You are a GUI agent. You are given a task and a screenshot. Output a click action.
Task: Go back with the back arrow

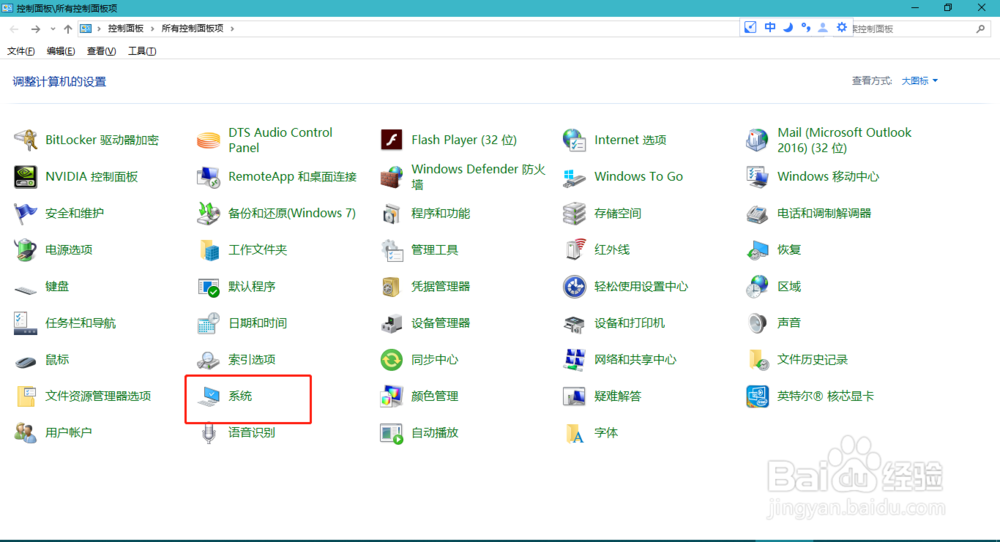(x=14, y=29)
